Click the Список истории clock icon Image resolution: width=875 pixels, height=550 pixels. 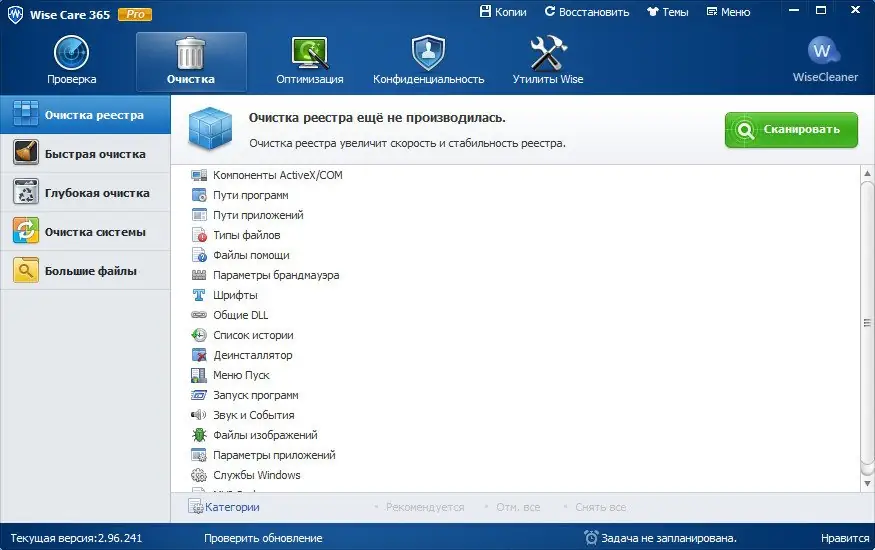coord(199,335)
